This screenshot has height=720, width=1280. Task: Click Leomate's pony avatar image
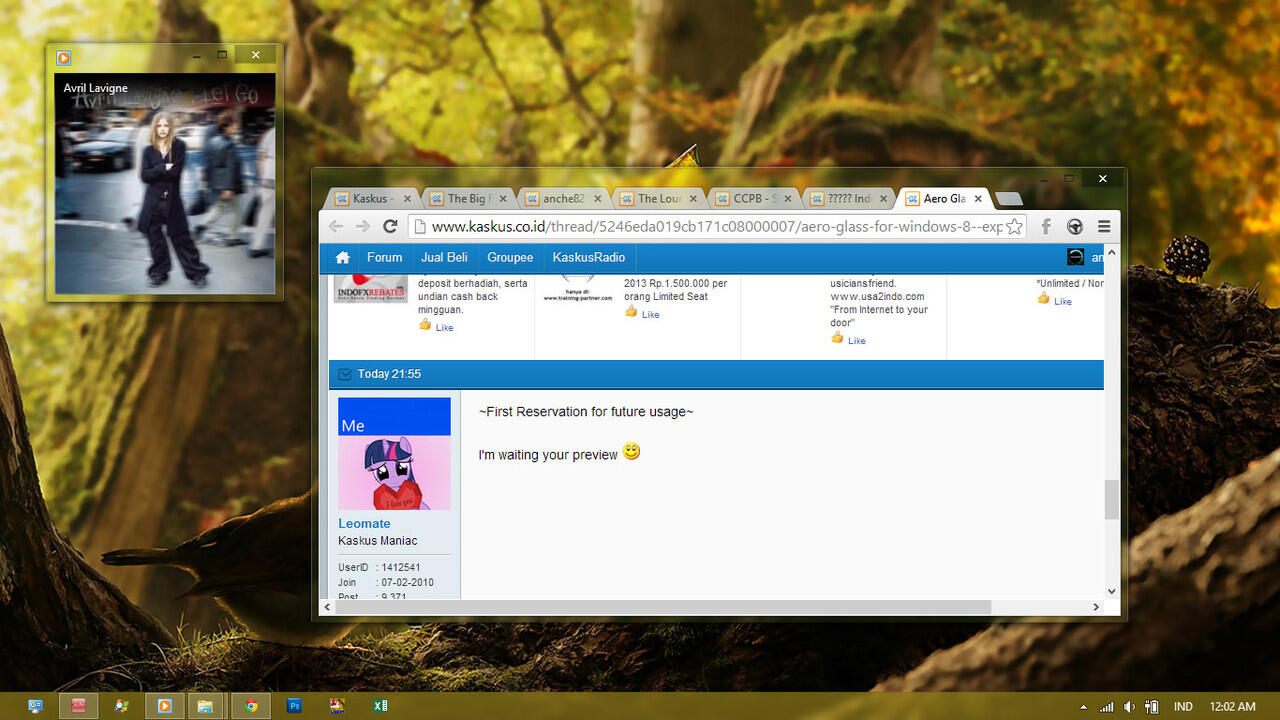[394, 454]
